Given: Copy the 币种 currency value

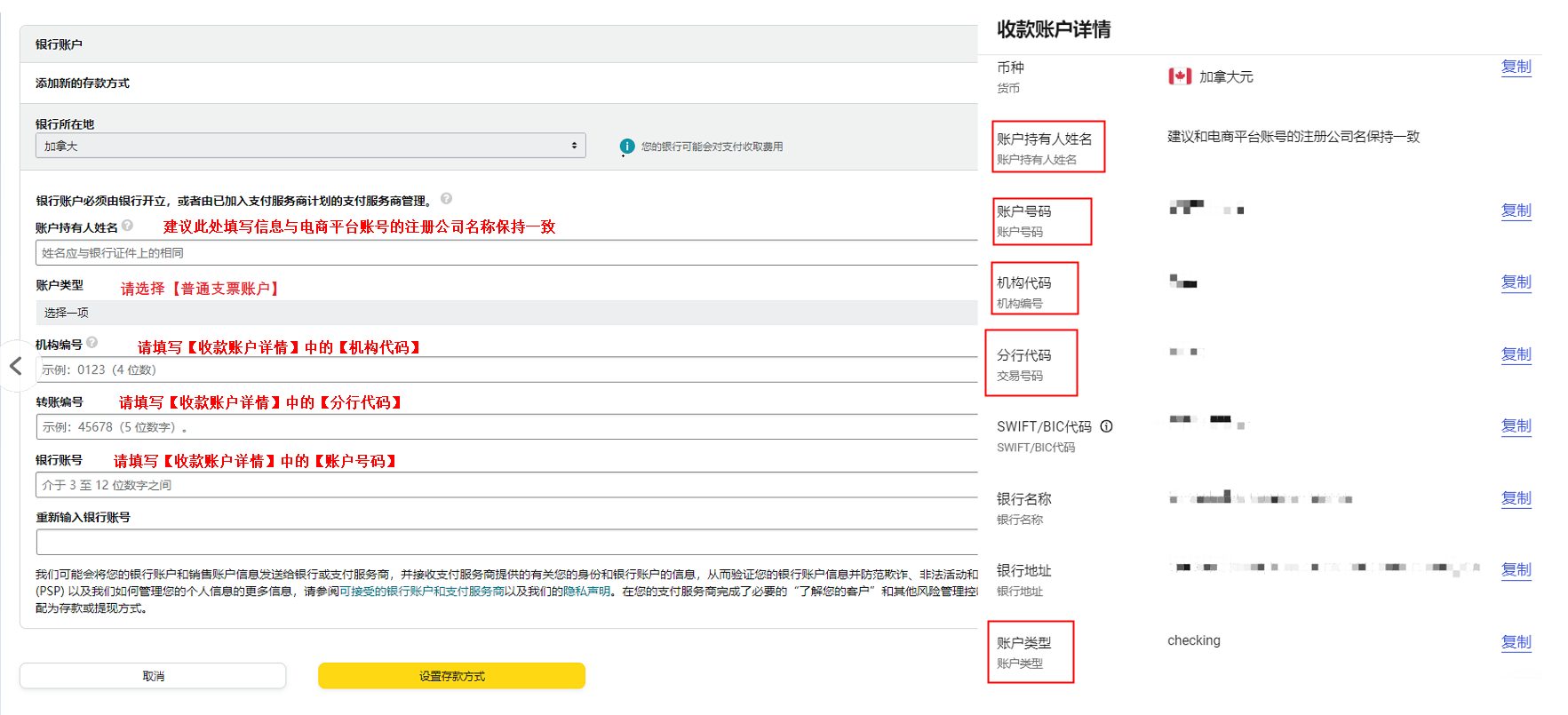Looking at the screenshot, I should point(1516,67).
